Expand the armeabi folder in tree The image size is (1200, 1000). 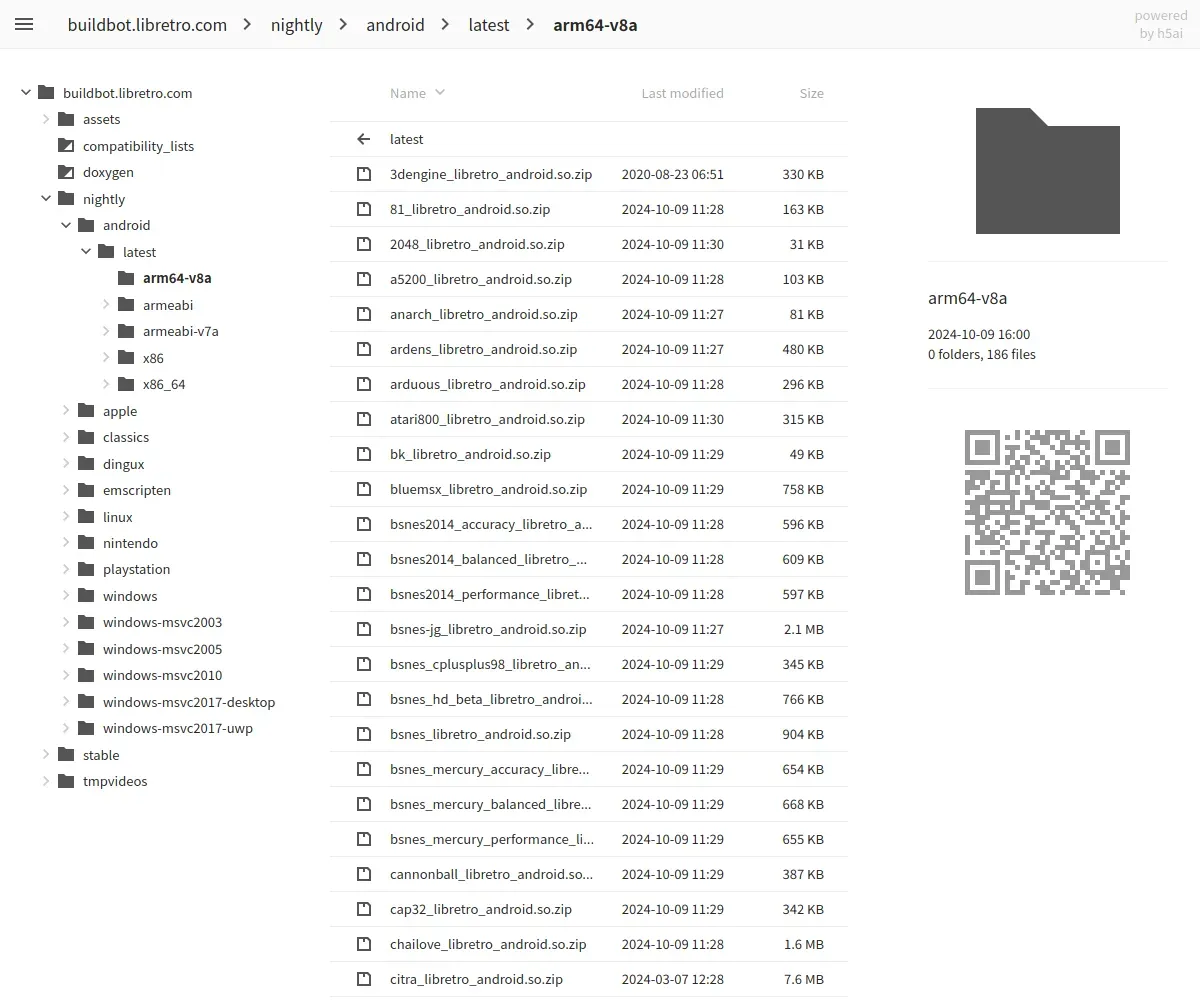[106, 305]
